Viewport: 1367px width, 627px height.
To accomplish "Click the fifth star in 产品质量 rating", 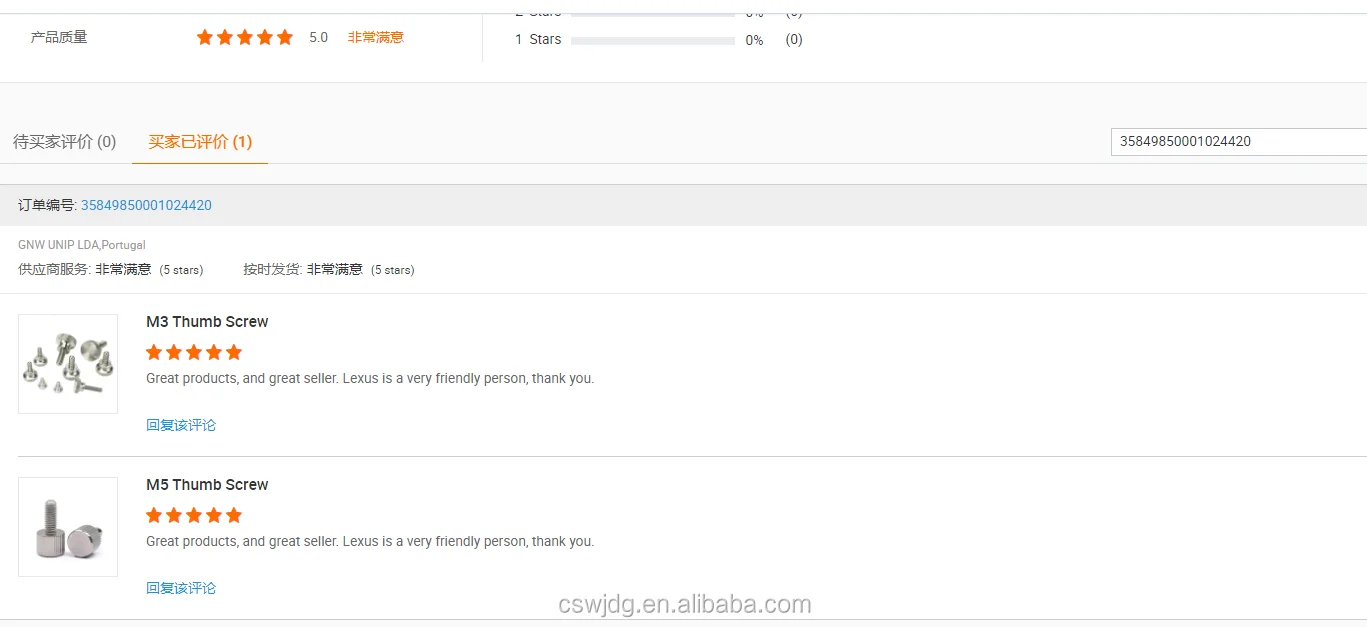I will pos(285,37).
